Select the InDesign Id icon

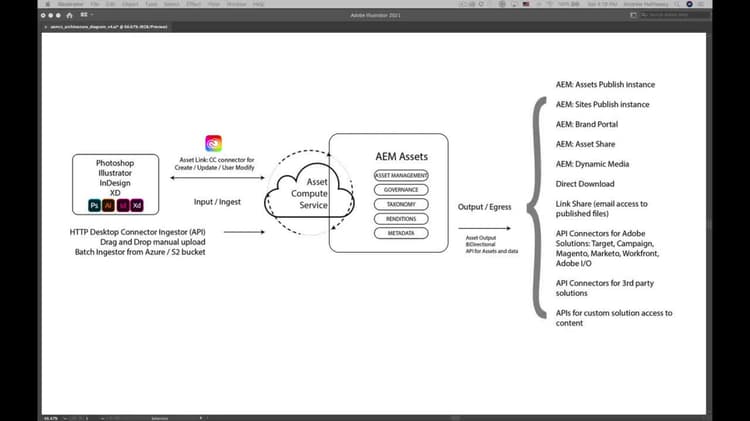coord(123,205)
